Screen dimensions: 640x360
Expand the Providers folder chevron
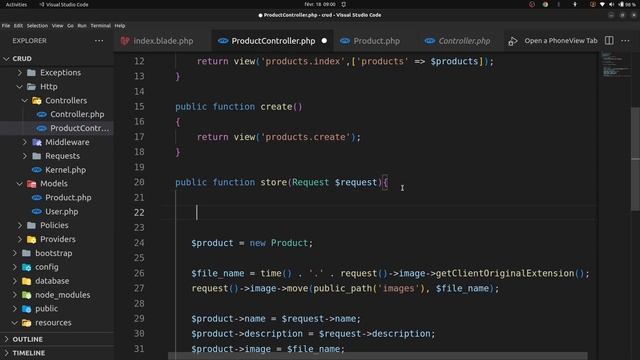19,239
